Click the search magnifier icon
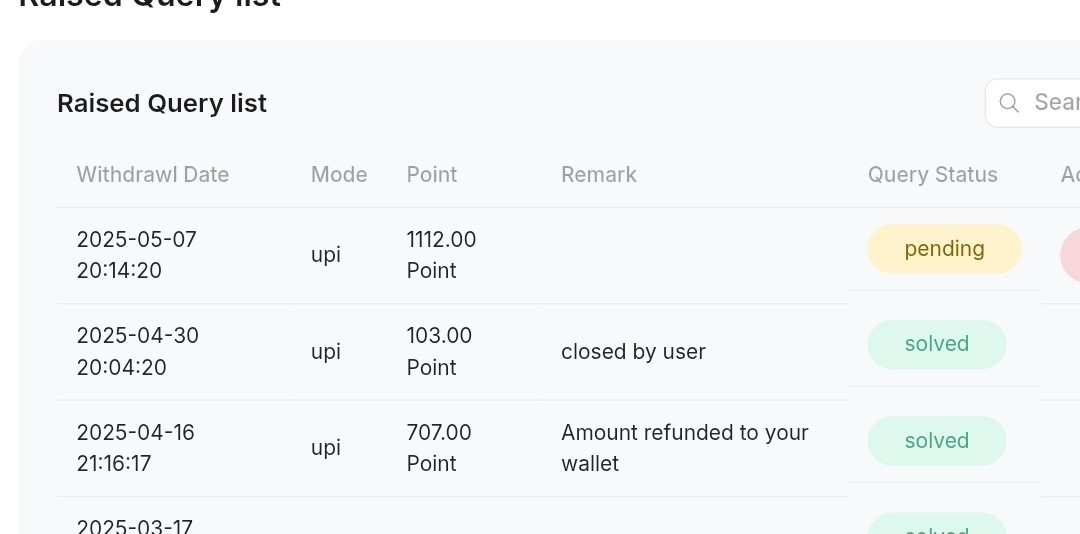1080x534 pixels. (1009, 103)
